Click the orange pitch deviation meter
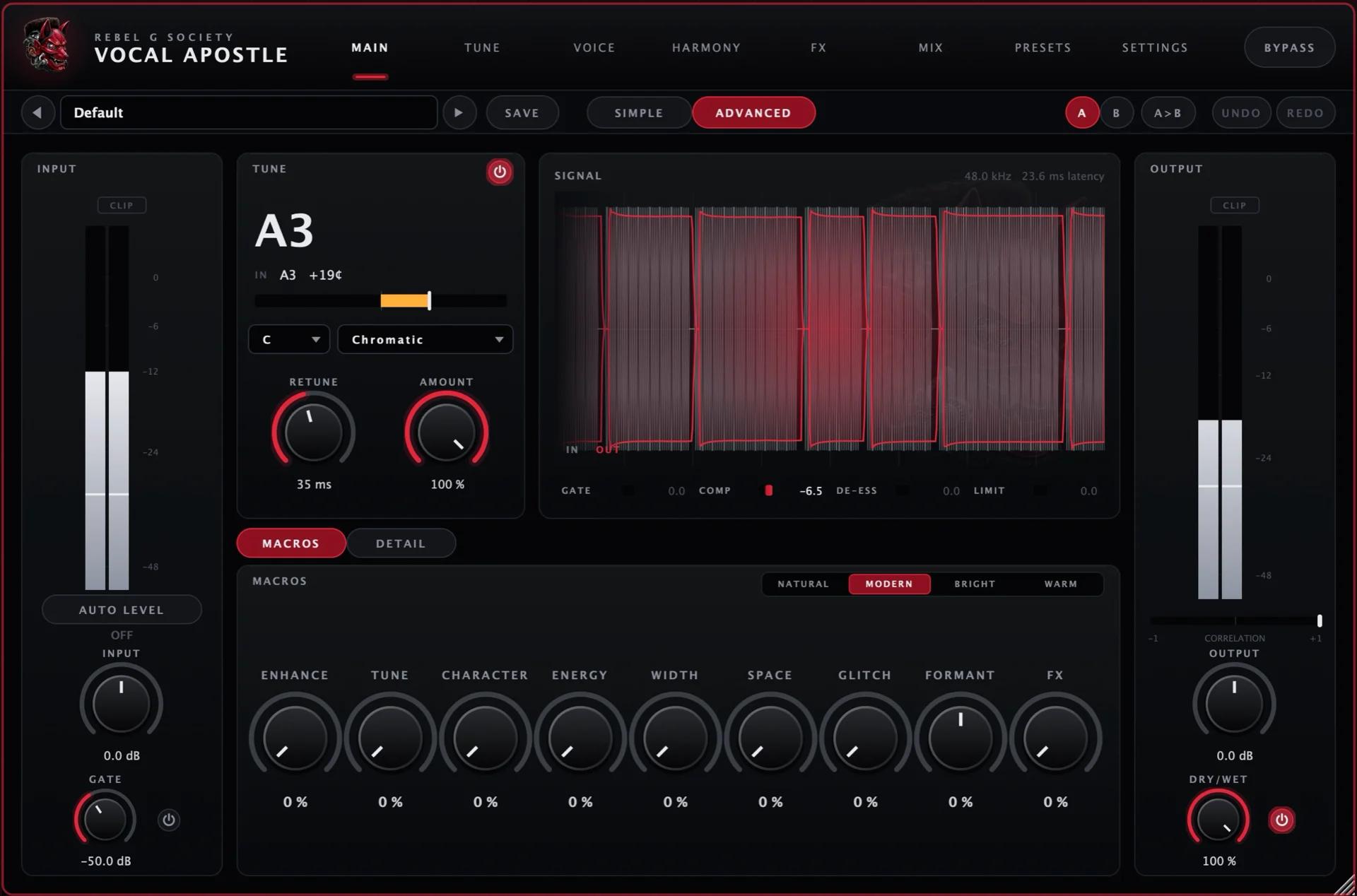 [380, 301]
